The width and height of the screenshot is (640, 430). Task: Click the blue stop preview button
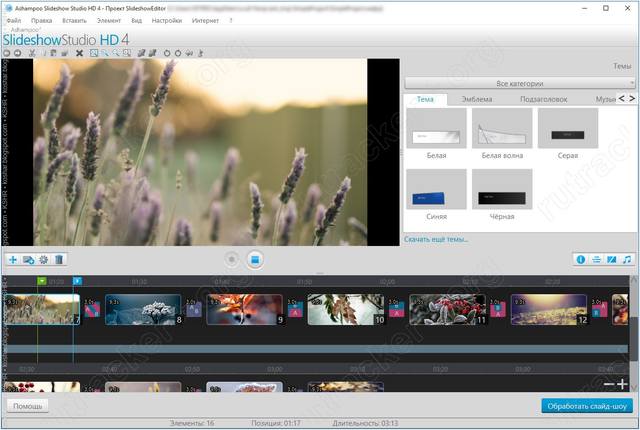tap(255, 259)
